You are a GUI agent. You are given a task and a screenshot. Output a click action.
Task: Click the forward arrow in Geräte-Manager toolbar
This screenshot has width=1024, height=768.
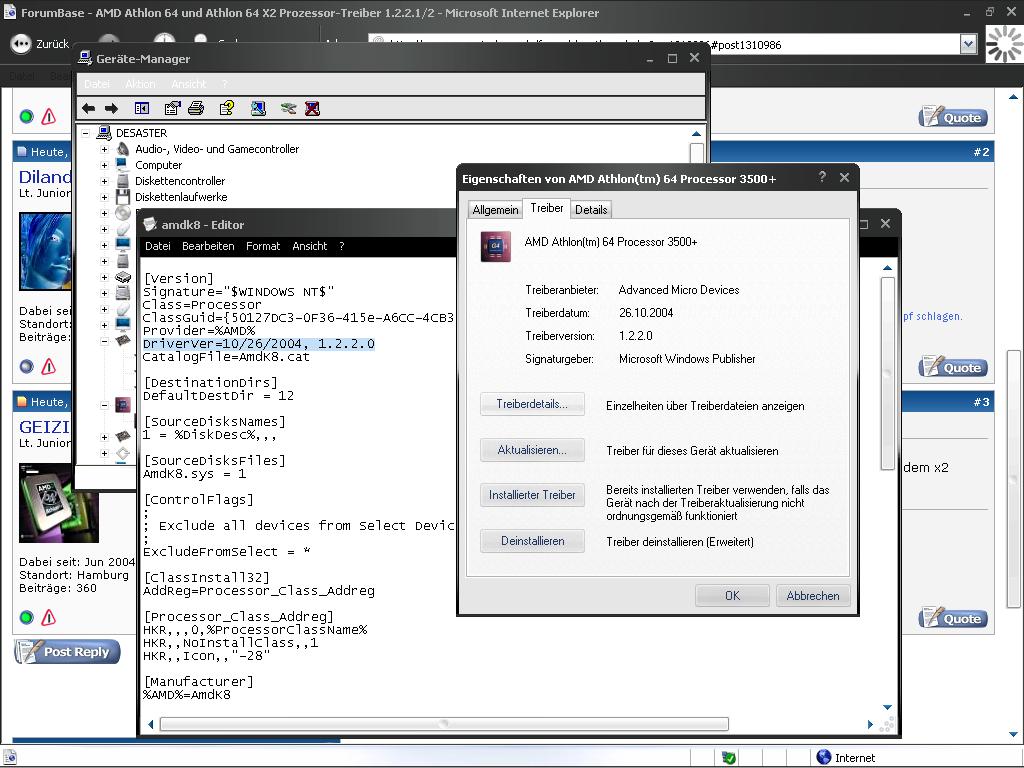point(112,108)
